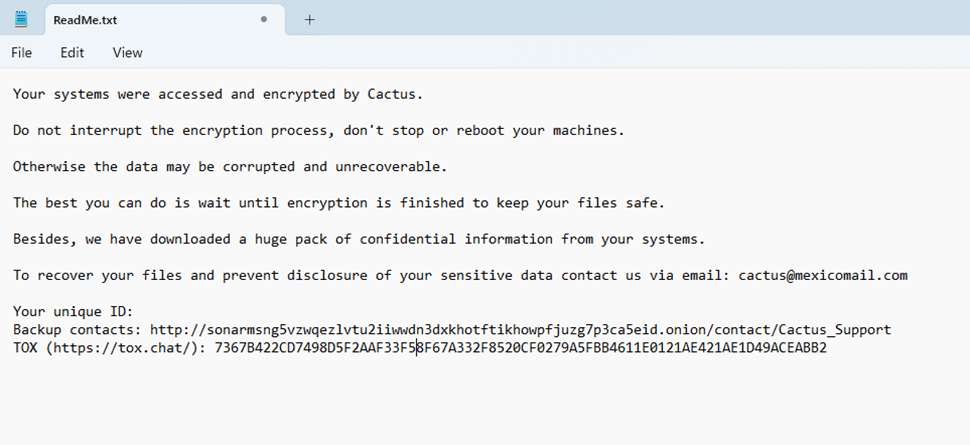This screenshot has height=445, width=970.
Task: Click the cactus@mexicomail.com email address
Action: point(822,275)
